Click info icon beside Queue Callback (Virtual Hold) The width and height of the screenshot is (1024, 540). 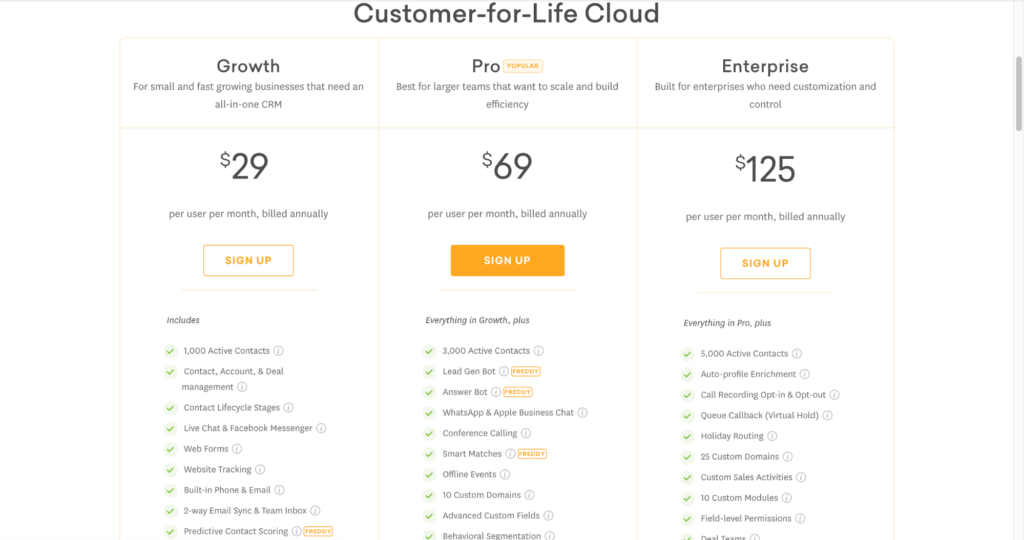pyautogui.click(x=827, y=415)
